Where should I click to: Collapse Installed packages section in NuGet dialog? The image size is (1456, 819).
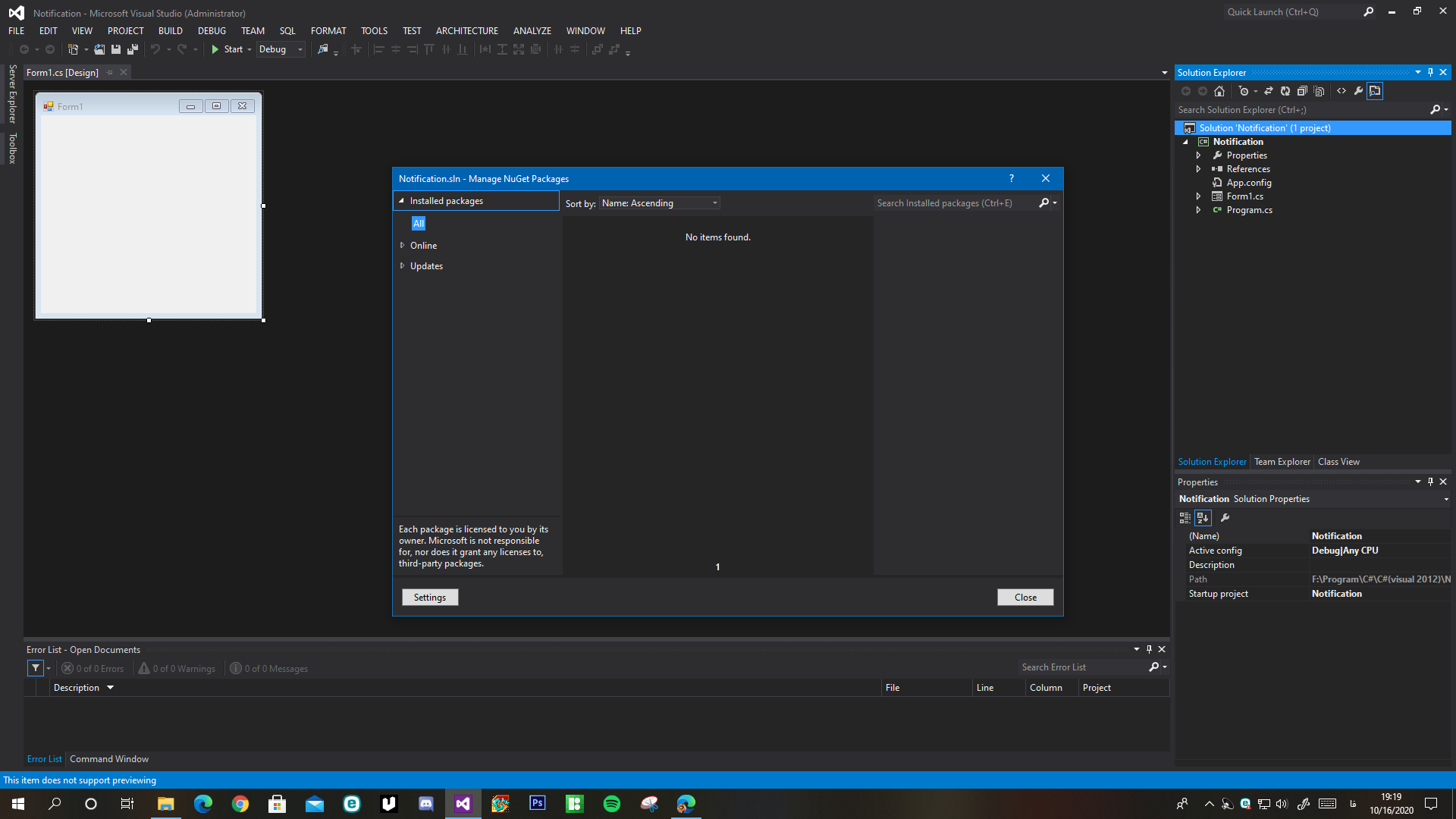click(402, 201)
